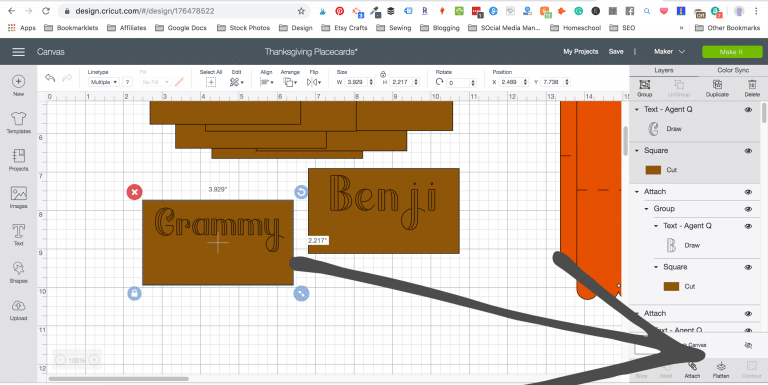Open the Projects panel in sidebar
This screenshot has height=385, width=768.
pos(18,160)
